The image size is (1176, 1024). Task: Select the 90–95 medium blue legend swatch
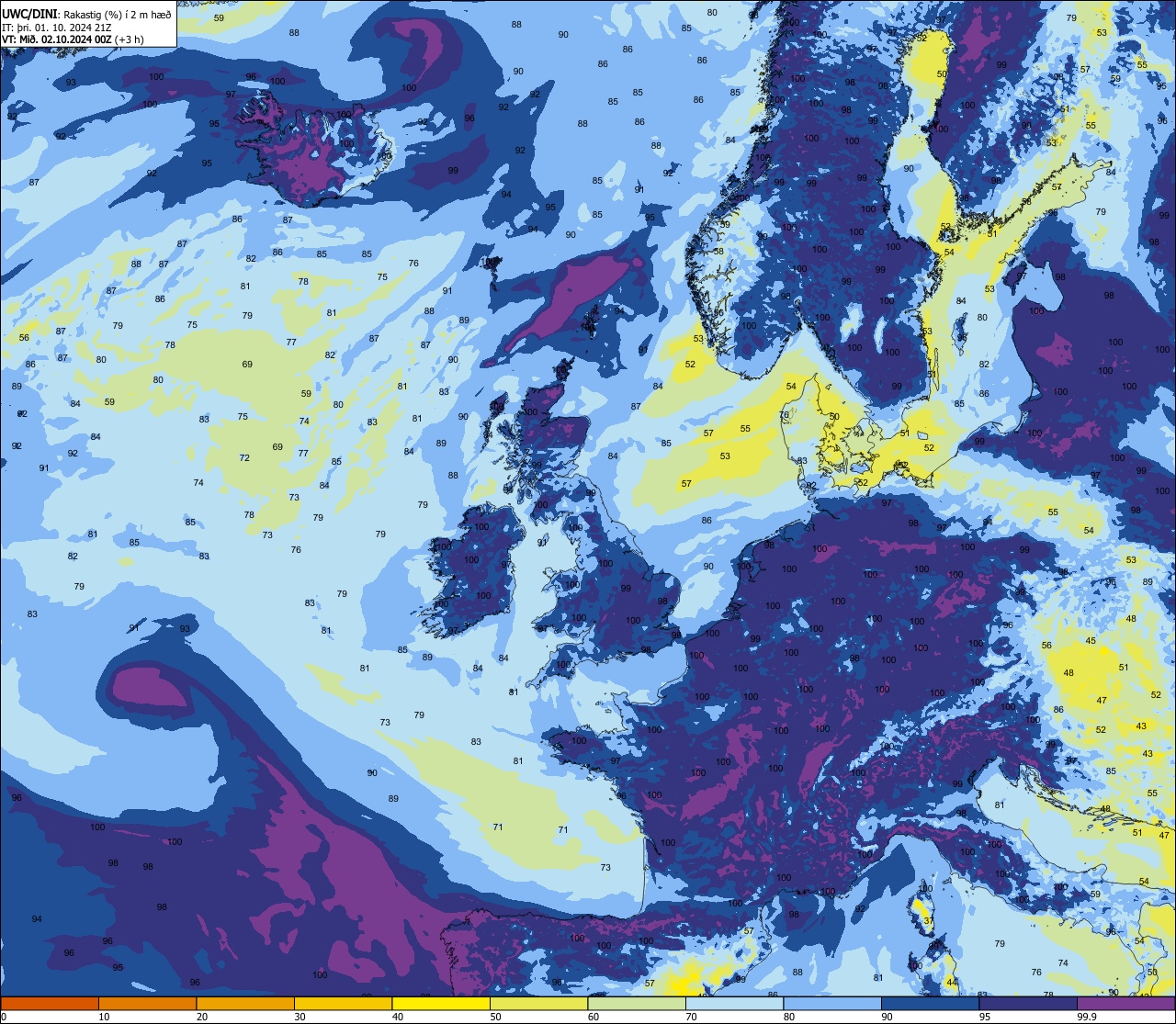(930, 1004)
